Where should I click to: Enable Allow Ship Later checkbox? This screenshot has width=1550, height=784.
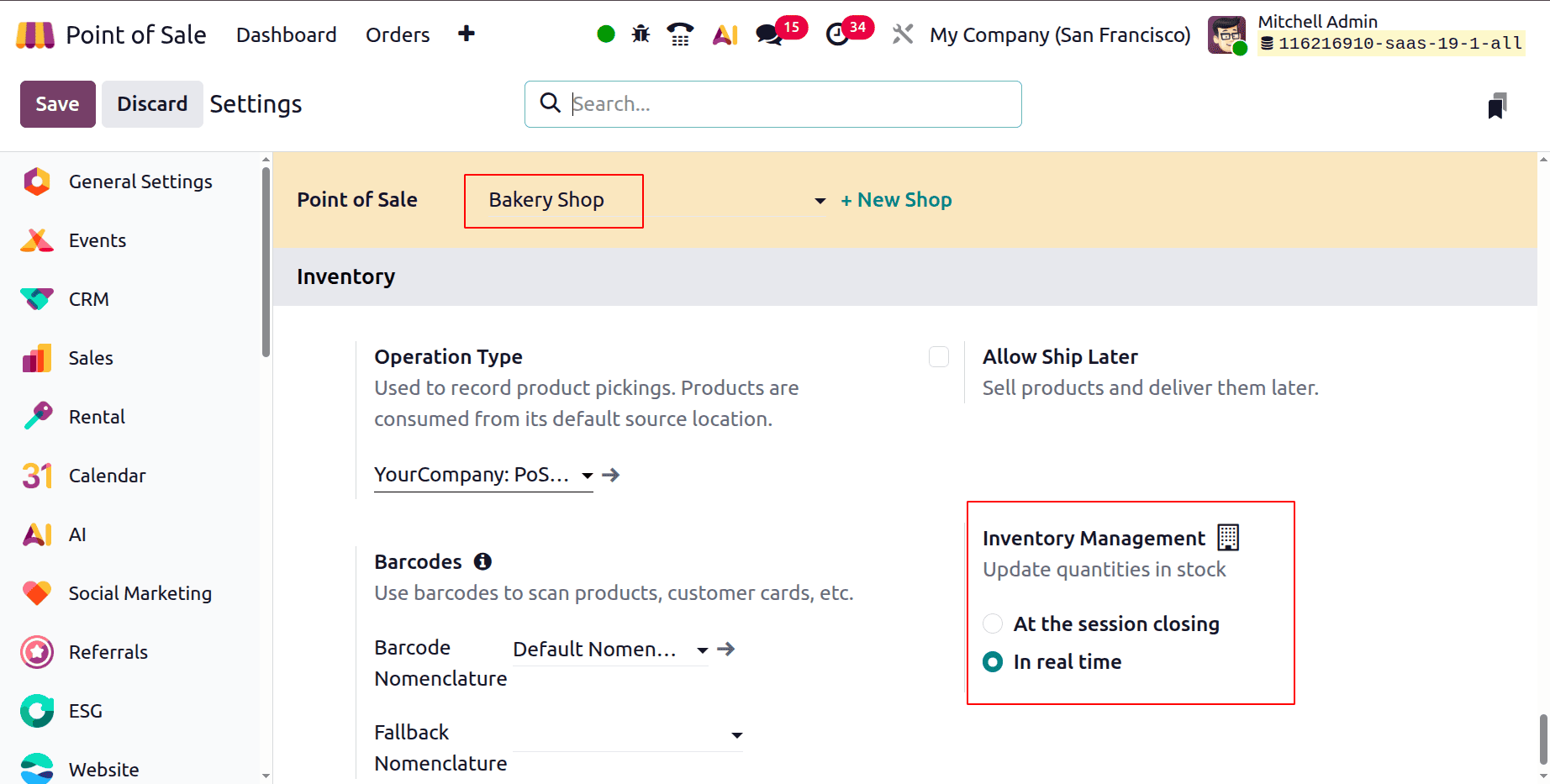[x=939, y=357]
